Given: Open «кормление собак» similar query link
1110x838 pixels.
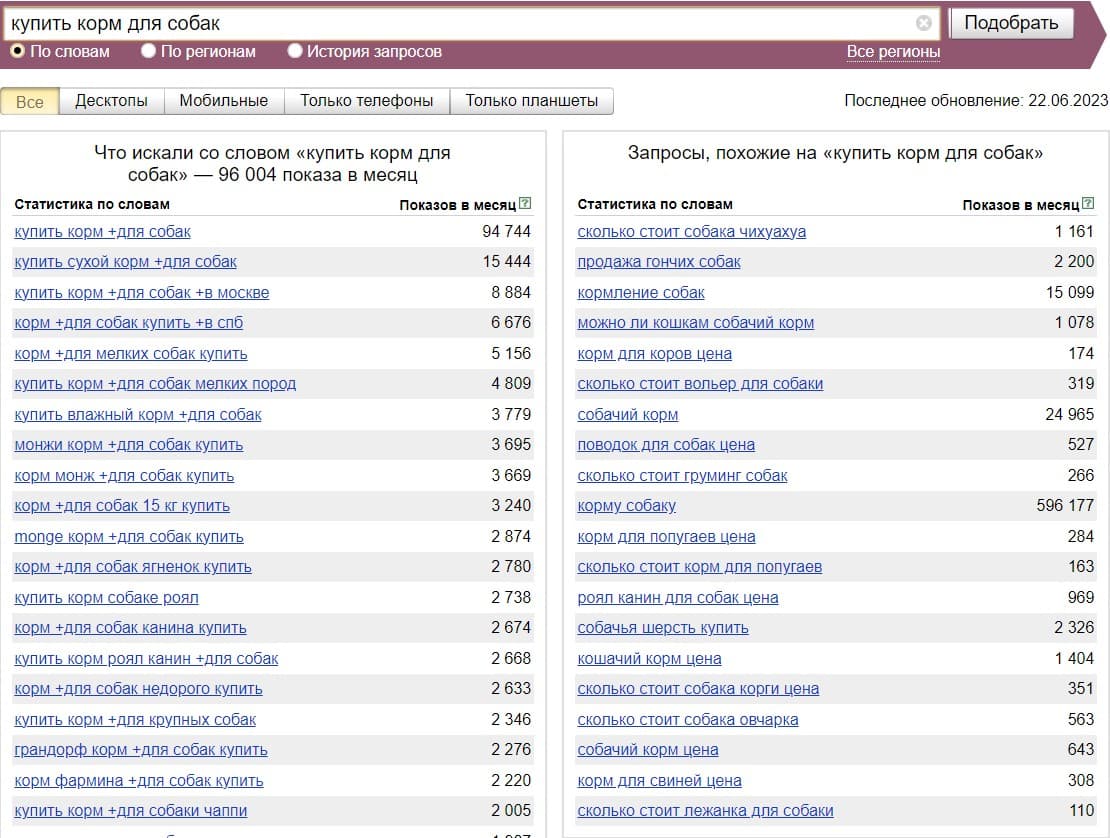Looking at the screenshot, I should [641, 292].
